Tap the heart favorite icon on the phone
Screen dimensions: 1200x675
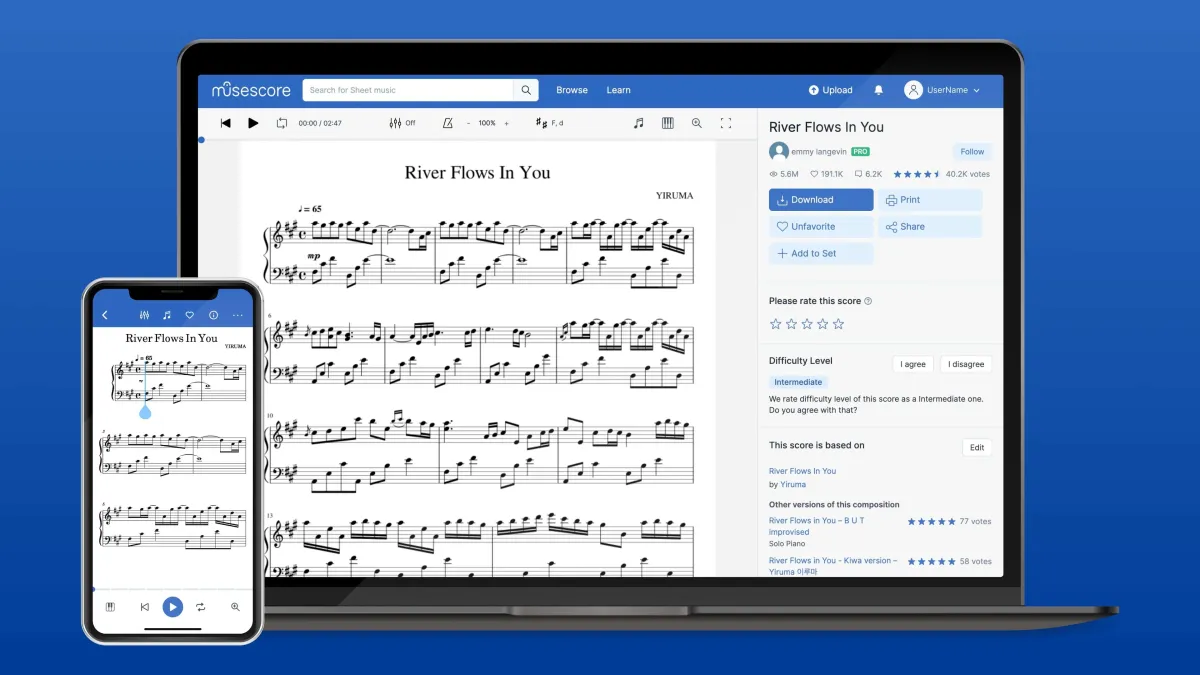click(x=190, y=315)
